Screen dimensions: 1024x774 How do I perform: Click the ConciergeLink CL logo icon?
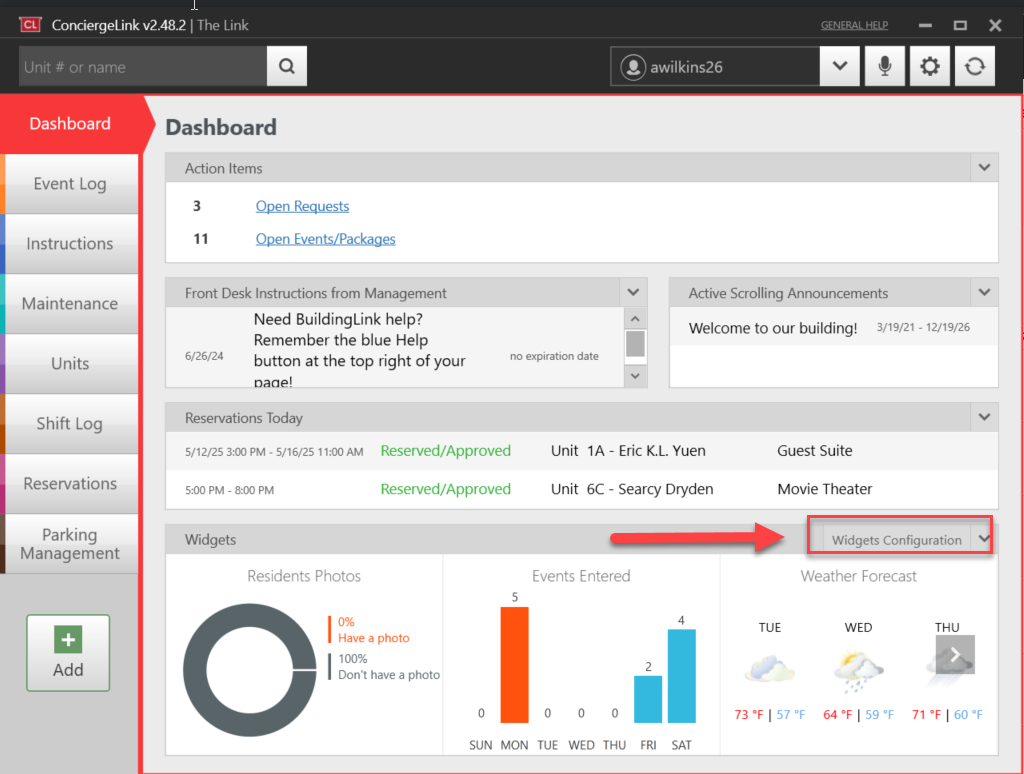coord(30,25)
